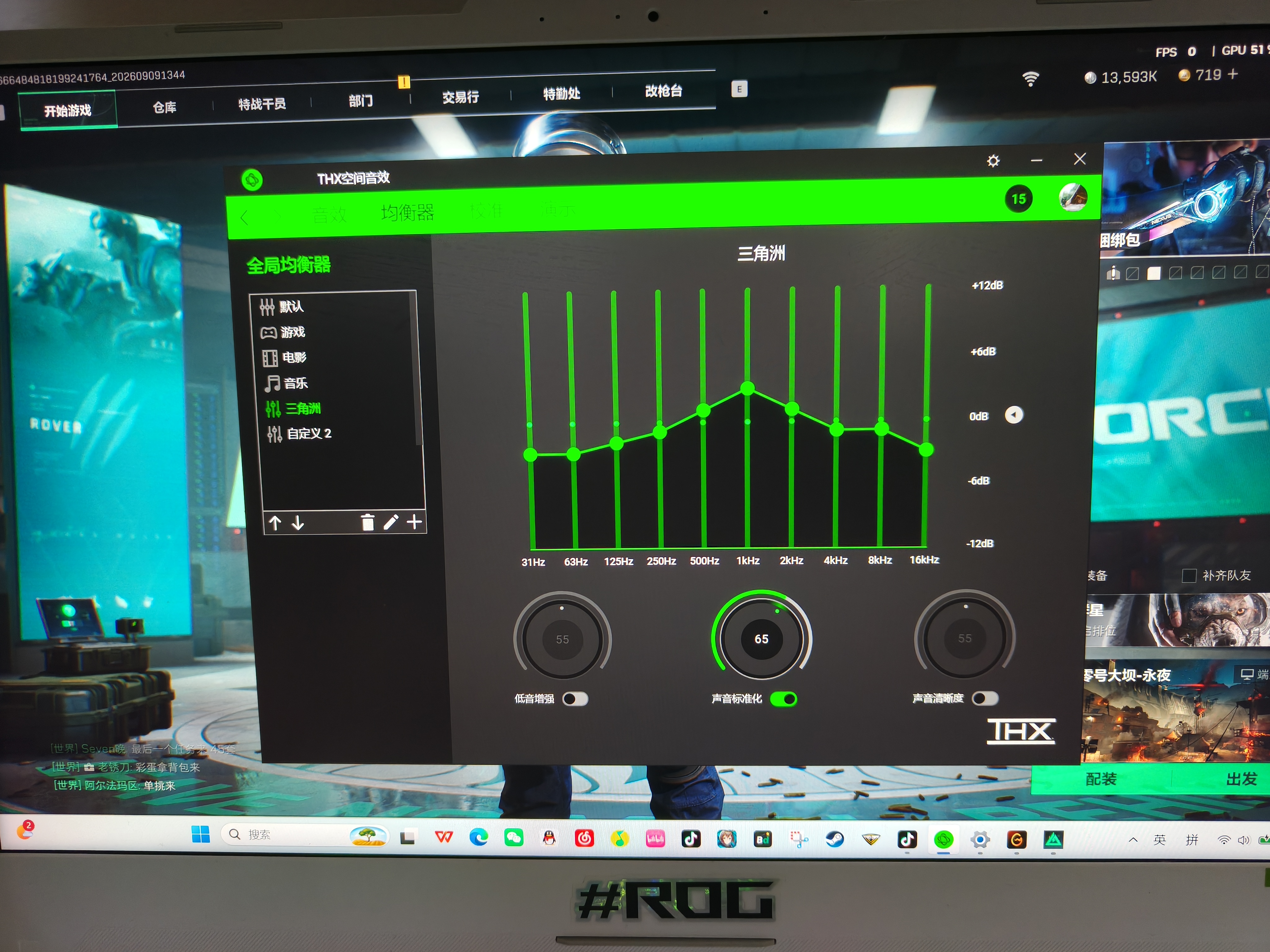Click the taskbar 搜索 search box
The width and height of the screenshot is (1270, 952).
(304, 834)
